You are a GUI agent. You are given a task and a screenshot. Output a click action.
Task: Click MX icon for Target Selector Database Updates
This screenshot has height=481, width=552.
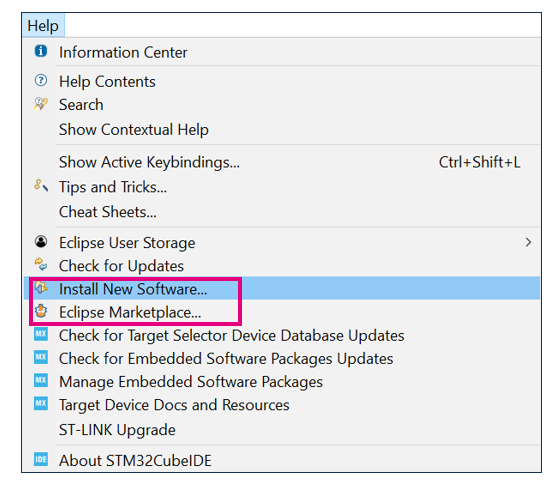(41, 334)
